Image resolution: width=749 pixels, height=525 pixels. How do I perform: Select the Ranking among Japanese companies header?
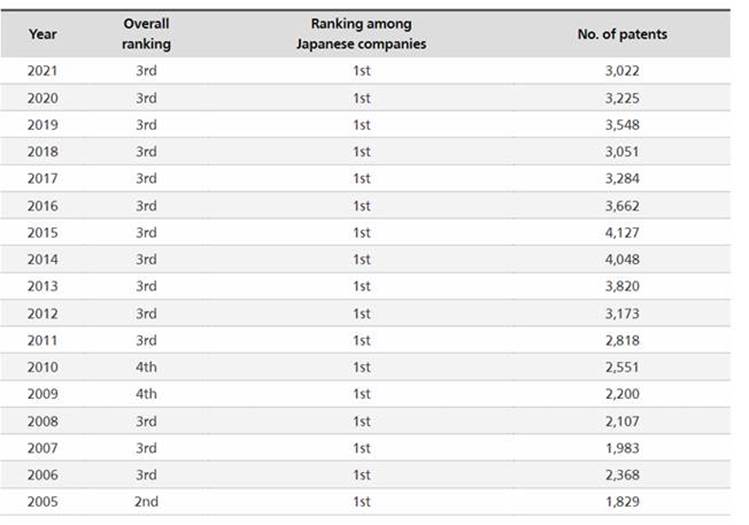(361, 34)
